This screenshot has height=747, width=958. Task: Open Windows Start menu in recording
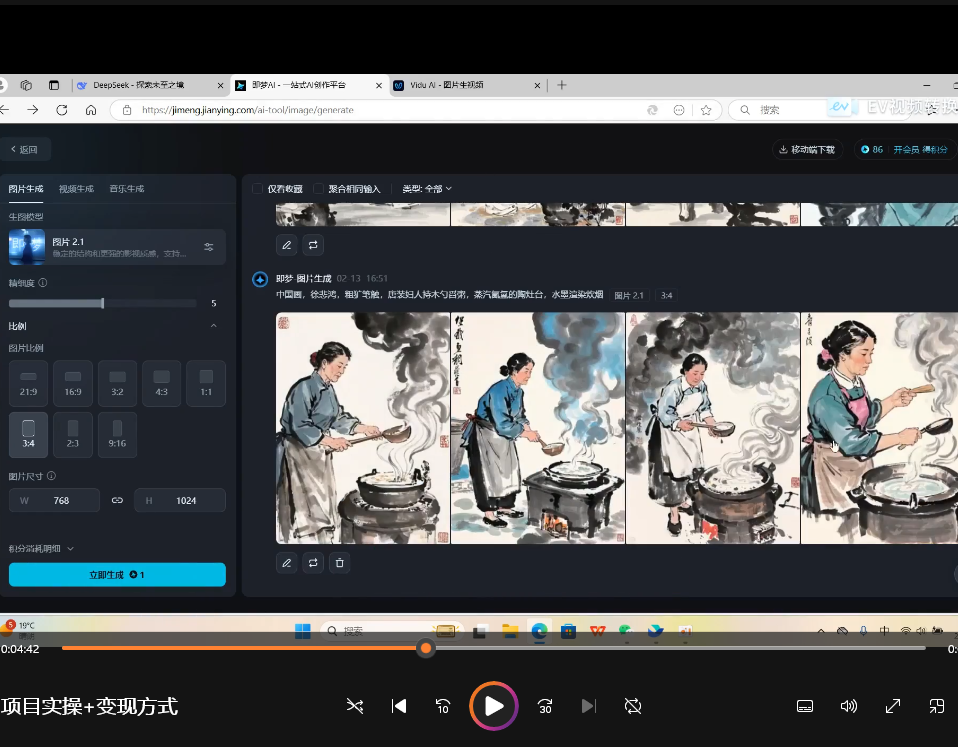tap(303, 631)
